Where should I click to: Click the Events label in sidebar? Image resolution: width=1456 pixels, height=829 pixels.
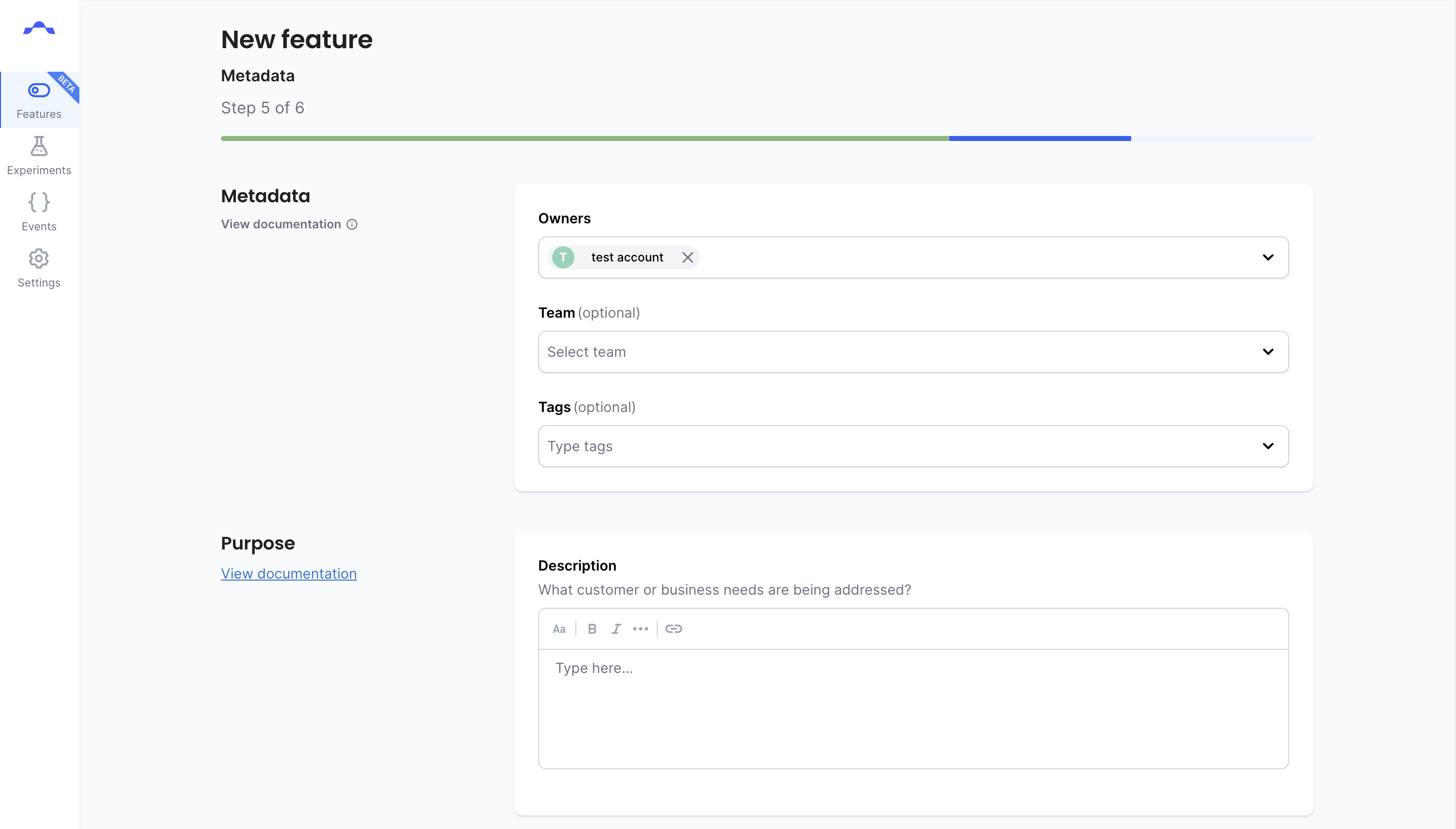39,227
